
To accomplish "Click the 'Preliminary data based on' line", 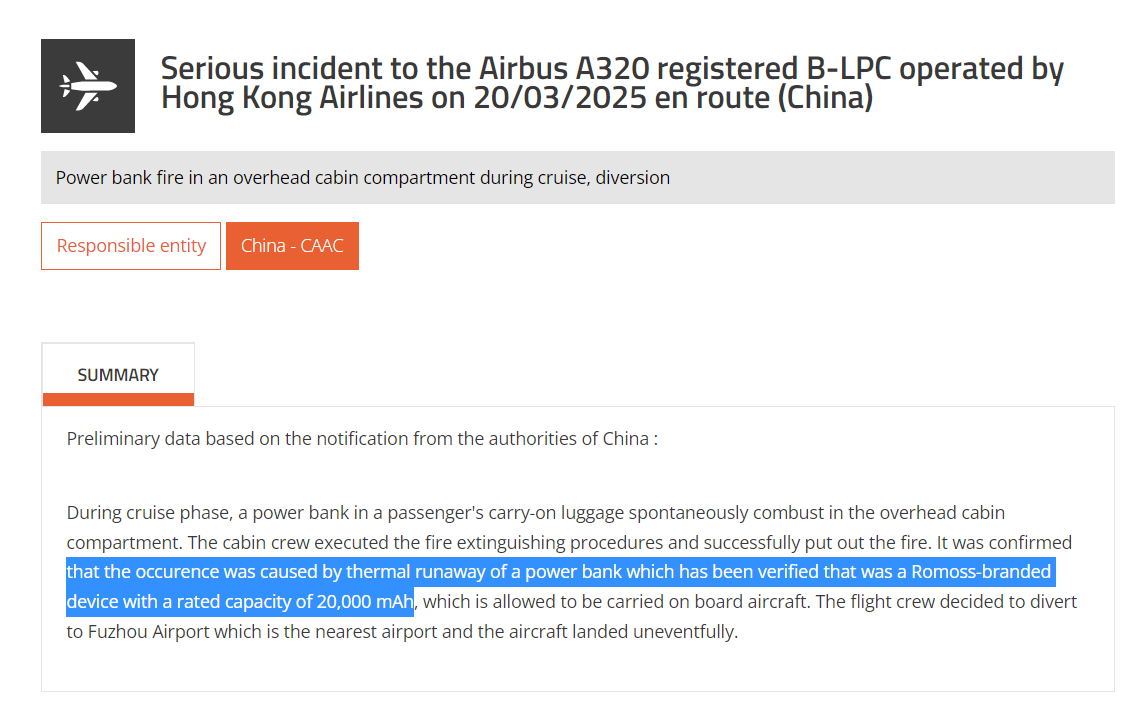I will (362, 439).
